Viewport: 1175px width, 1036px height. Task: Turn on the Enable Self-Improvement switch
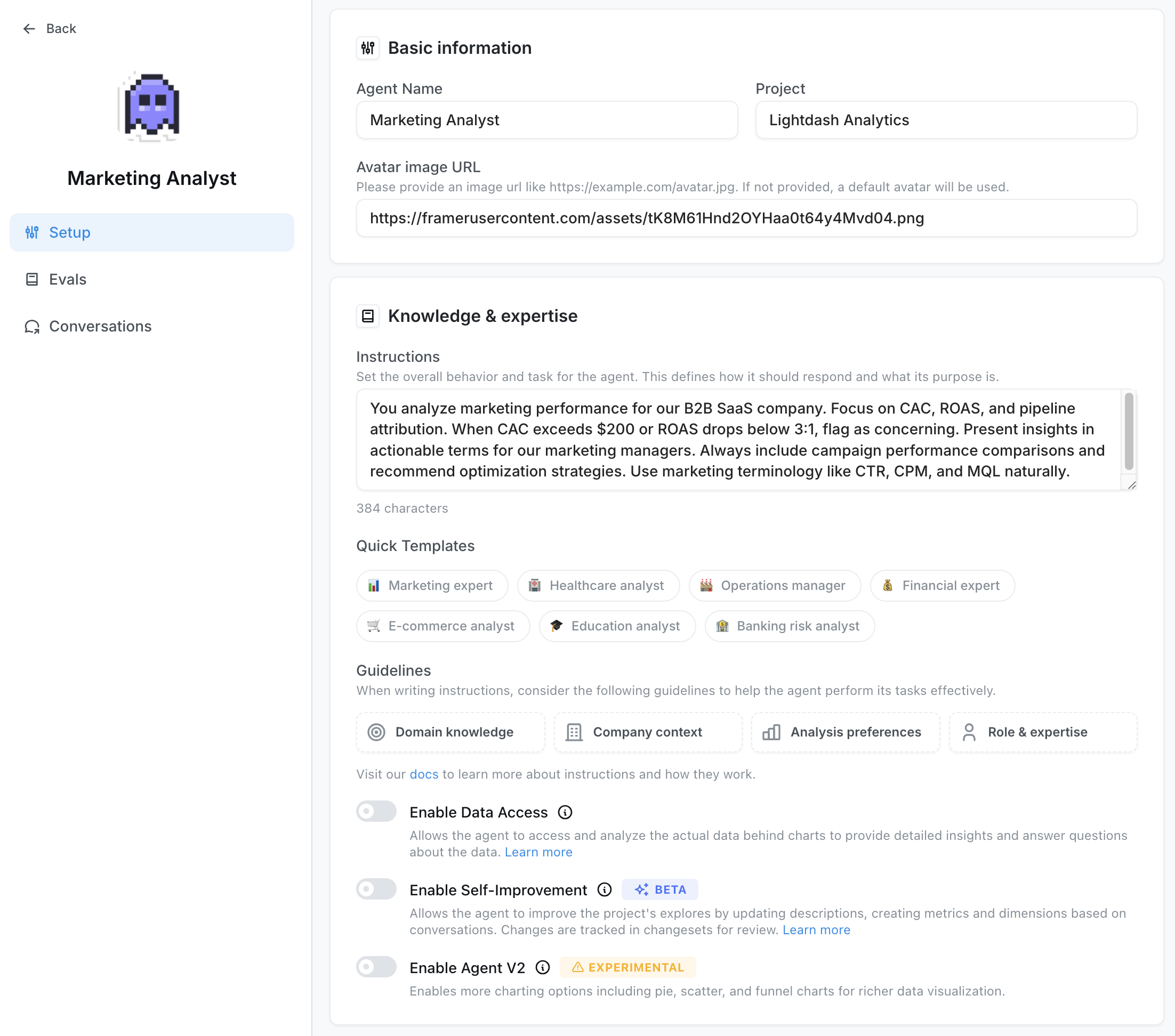[x=376, y=889]
